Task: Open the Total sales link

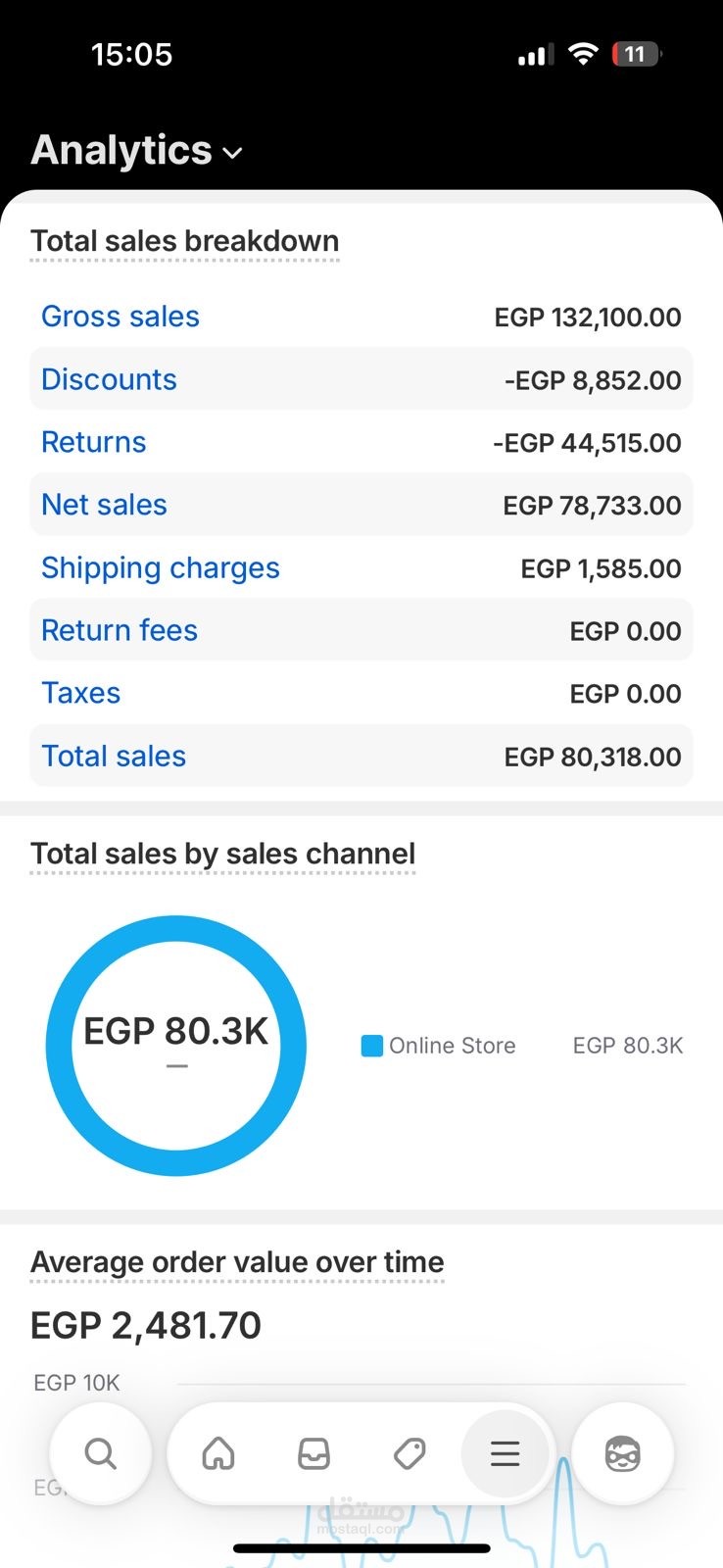Action: [114, 756]
